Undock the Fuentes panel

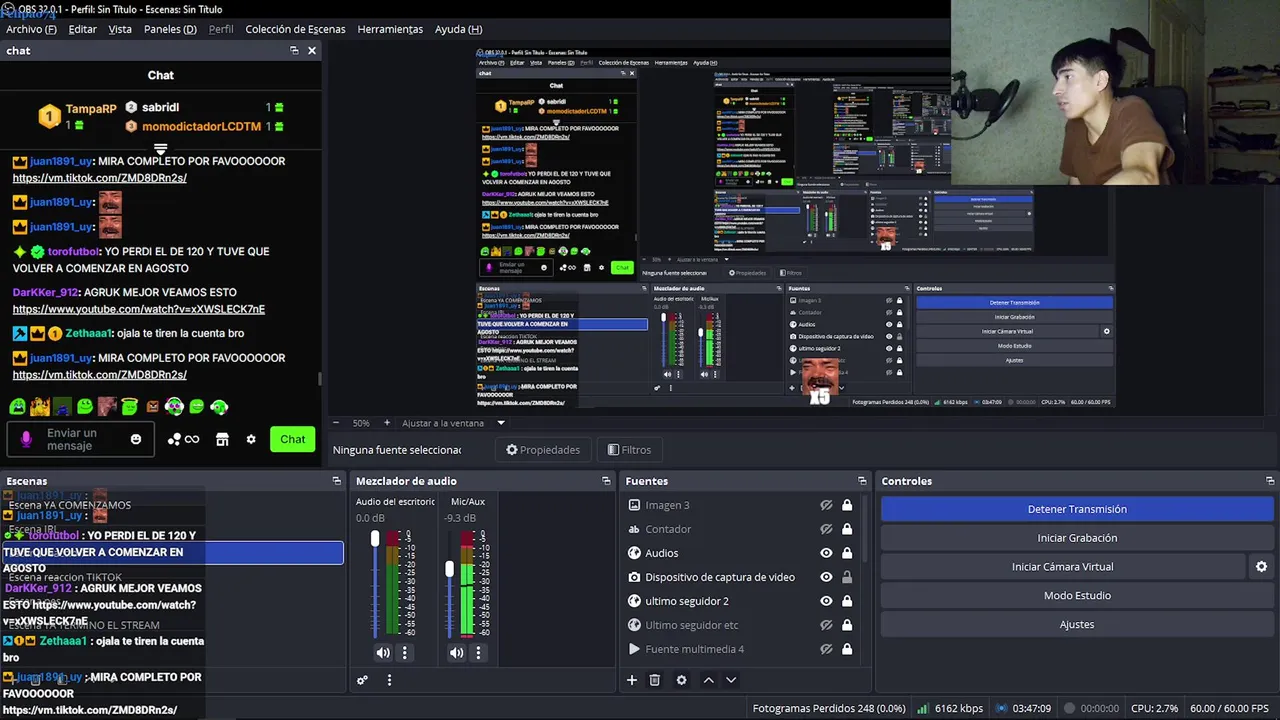point(862,481)
